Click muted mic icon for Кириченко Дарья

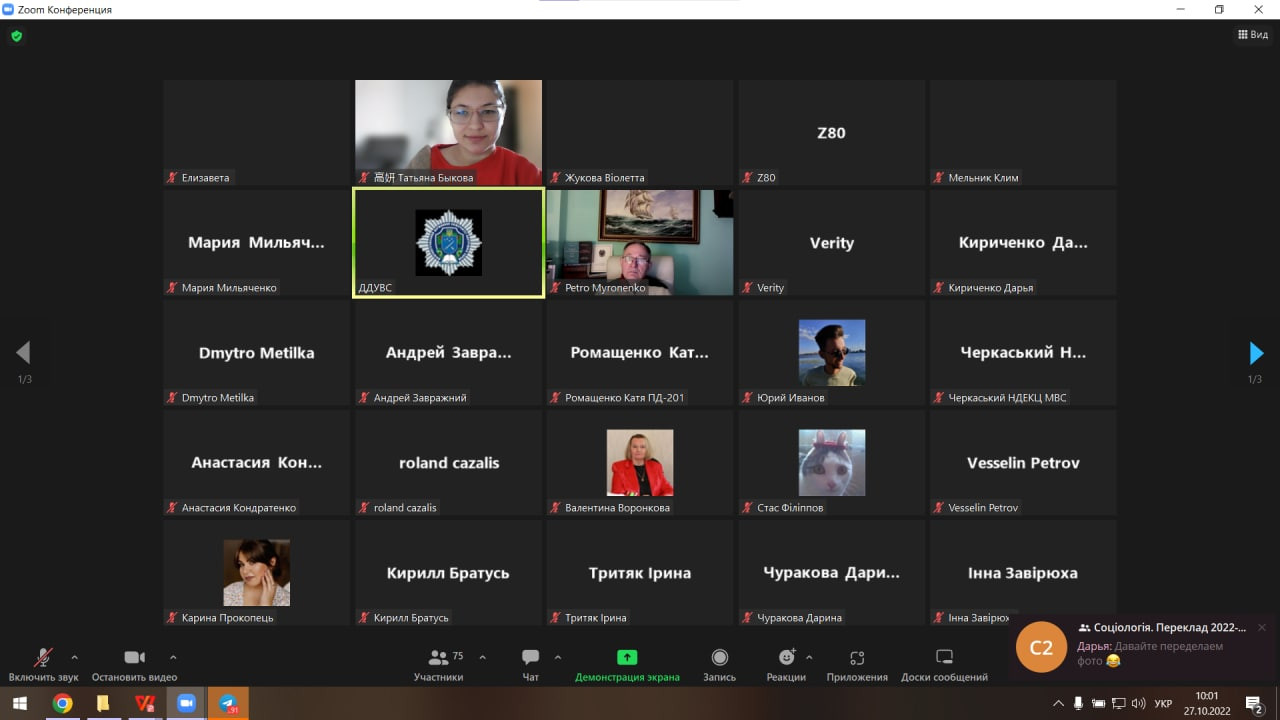click(940, 288)
